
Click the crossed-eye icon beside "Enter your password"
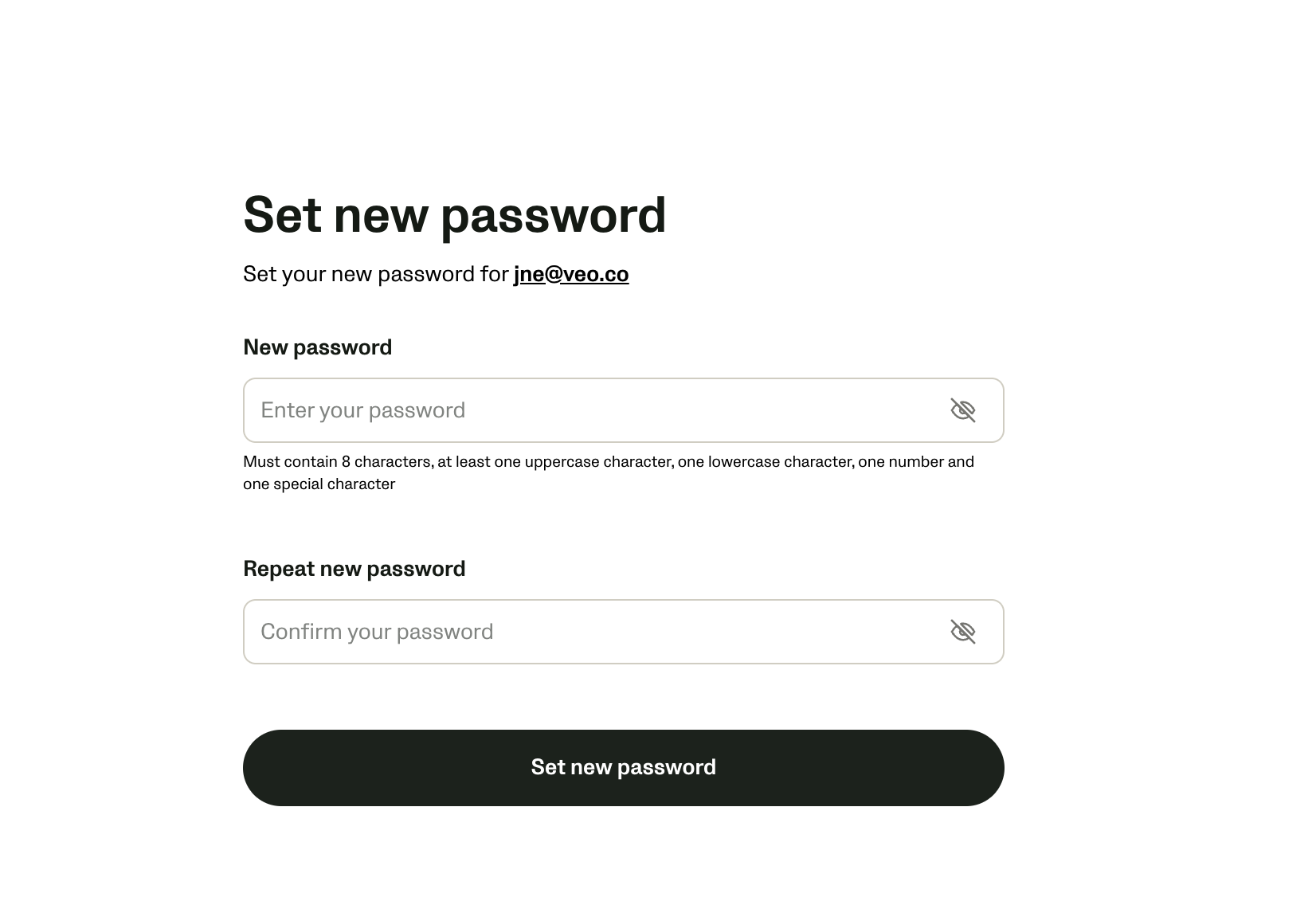[962, 410]
